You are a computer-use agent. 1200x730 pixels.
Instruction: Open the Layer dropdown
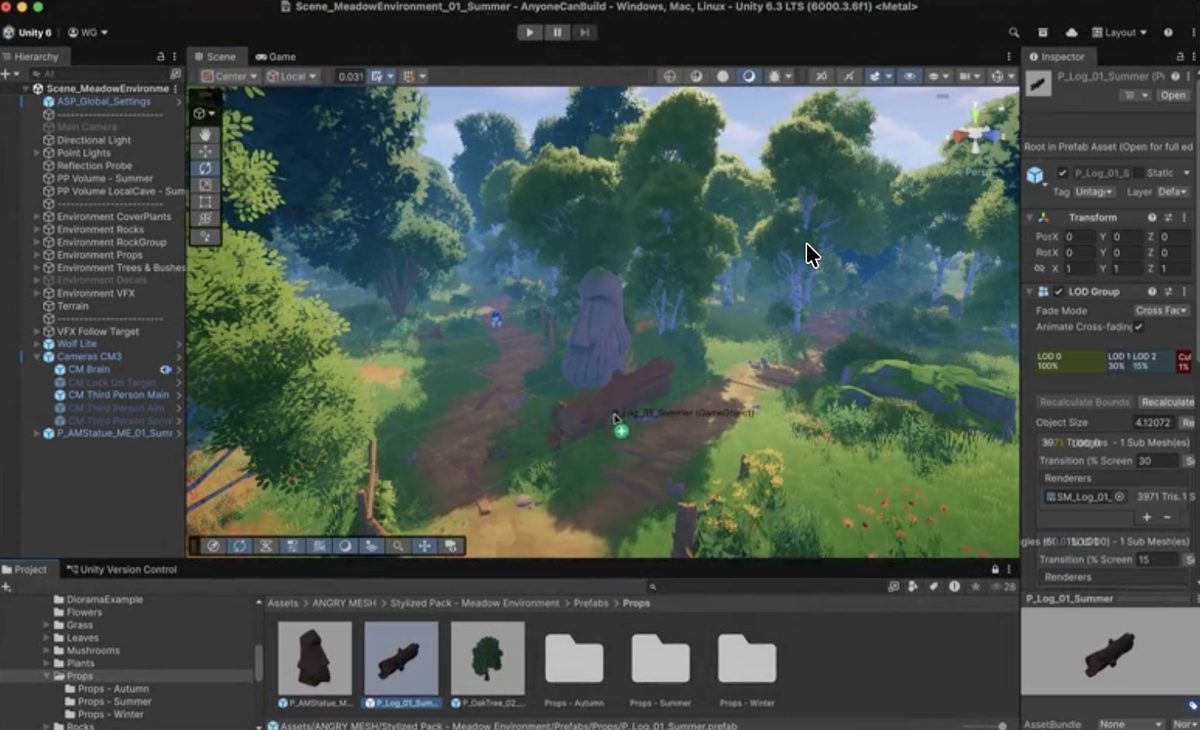1170,191
